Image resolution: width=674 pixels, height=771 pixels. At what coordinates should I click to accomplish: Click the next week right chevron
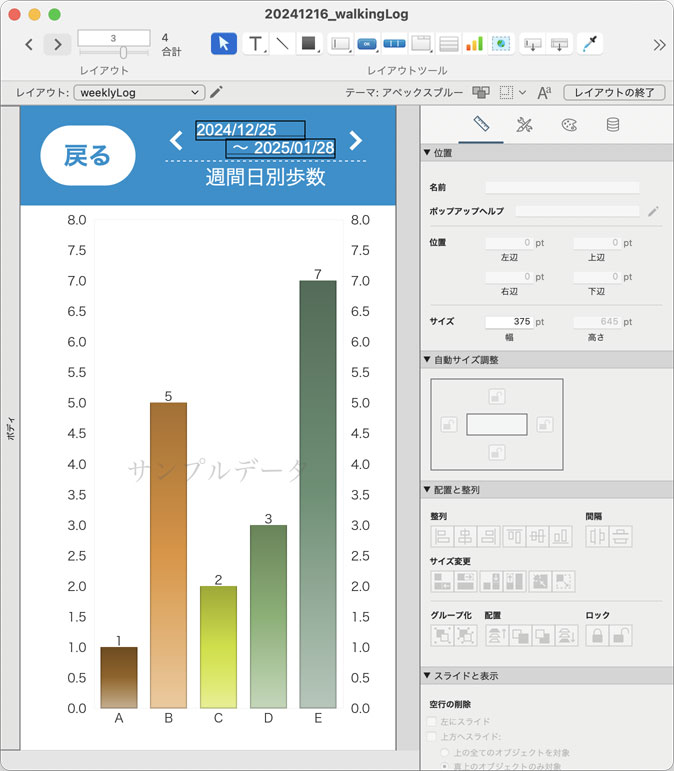[x=355, y=141]
